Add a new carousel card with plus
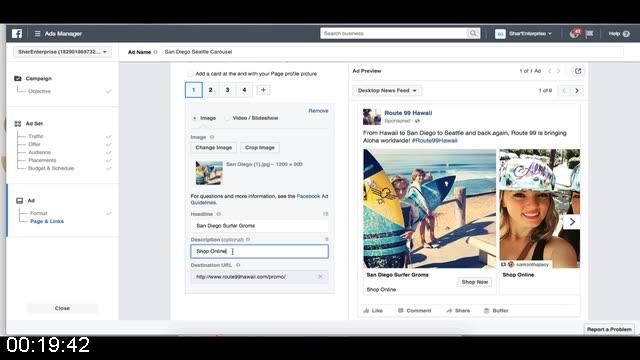This screenshot has width=640, height=360. click(x=263, y=90)
